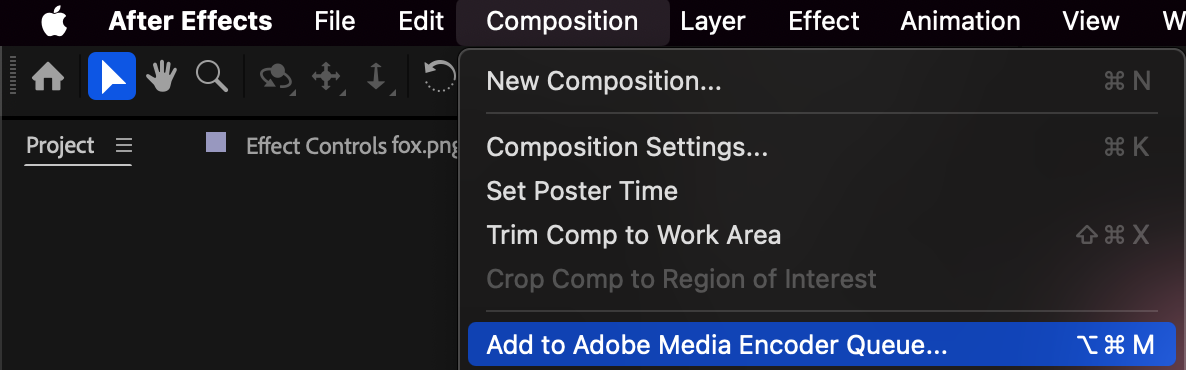Select the Zoom magnifier tool
1186x370 pixels.
tap(212, 76)
